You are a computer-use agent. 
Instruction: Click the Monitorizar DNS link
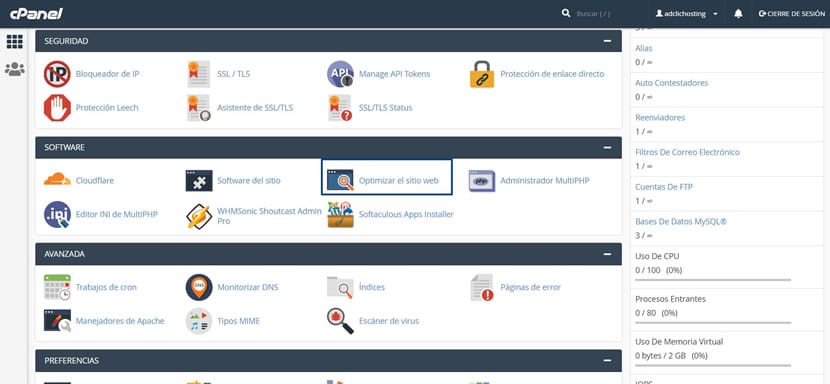pos(248,287)
